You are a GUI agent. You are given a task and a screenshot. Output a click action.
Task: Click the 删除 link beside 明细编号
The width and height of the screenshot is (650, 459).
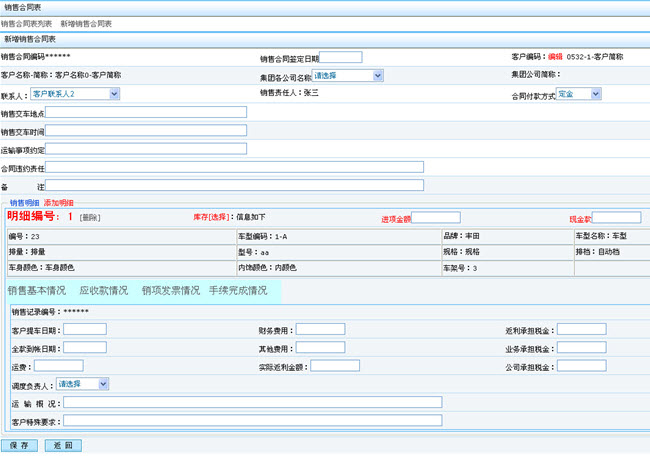point(90,217)
